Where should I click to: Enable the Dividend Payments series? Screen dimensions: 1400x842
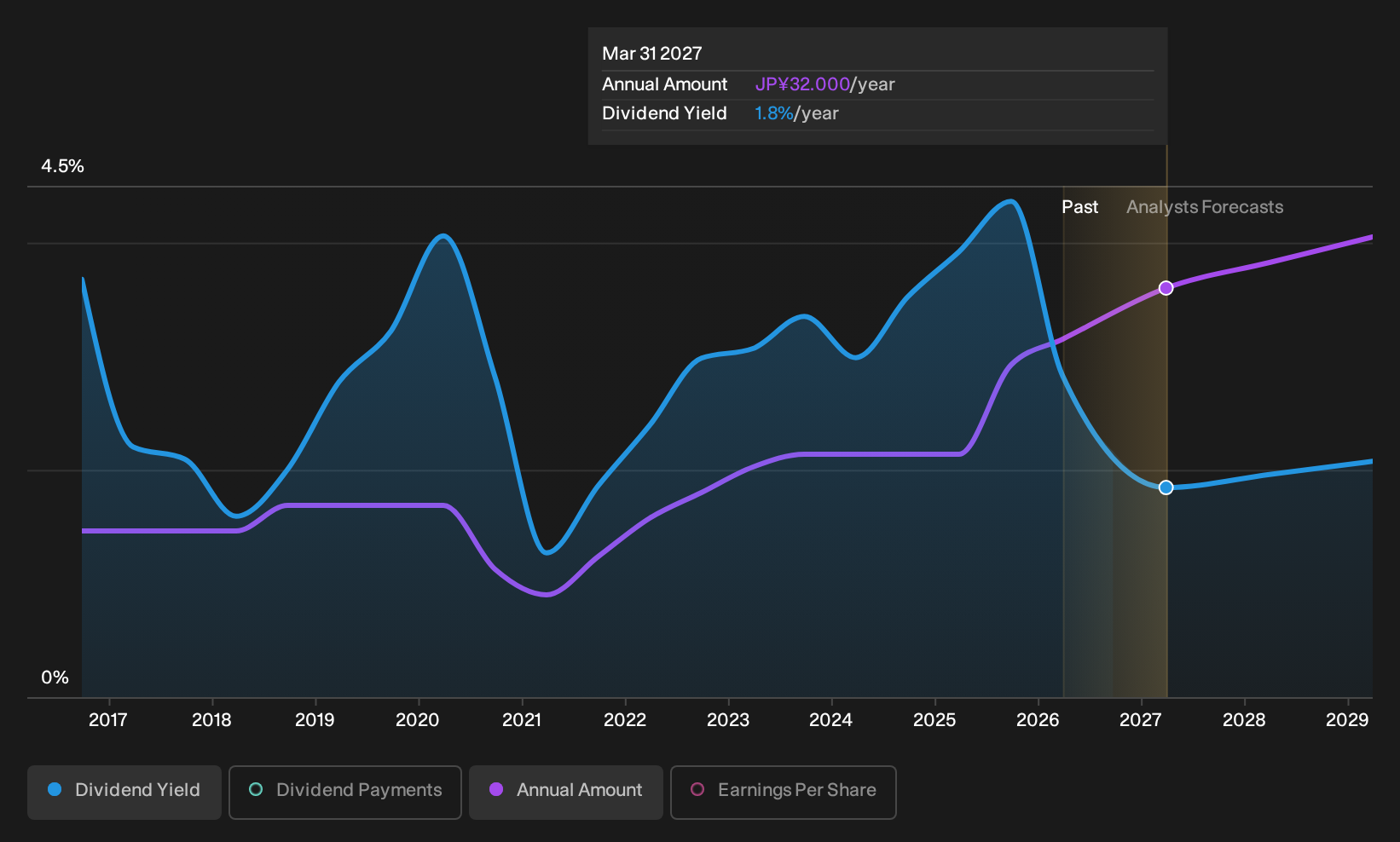pyautogui.click(x=345, y=792)
